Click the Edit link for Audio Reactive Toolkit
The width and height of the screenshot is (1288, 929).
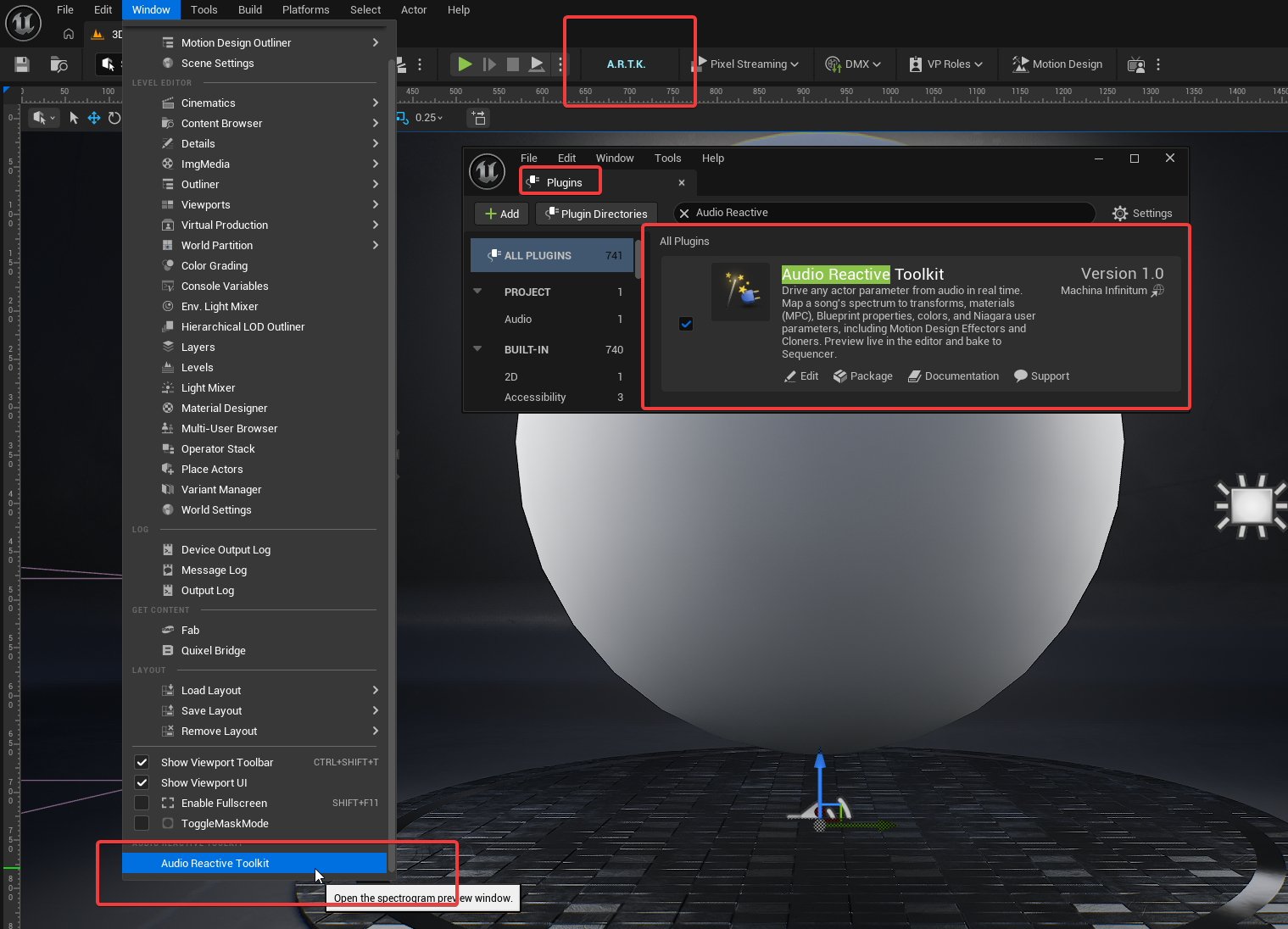[x=801, y=376]
